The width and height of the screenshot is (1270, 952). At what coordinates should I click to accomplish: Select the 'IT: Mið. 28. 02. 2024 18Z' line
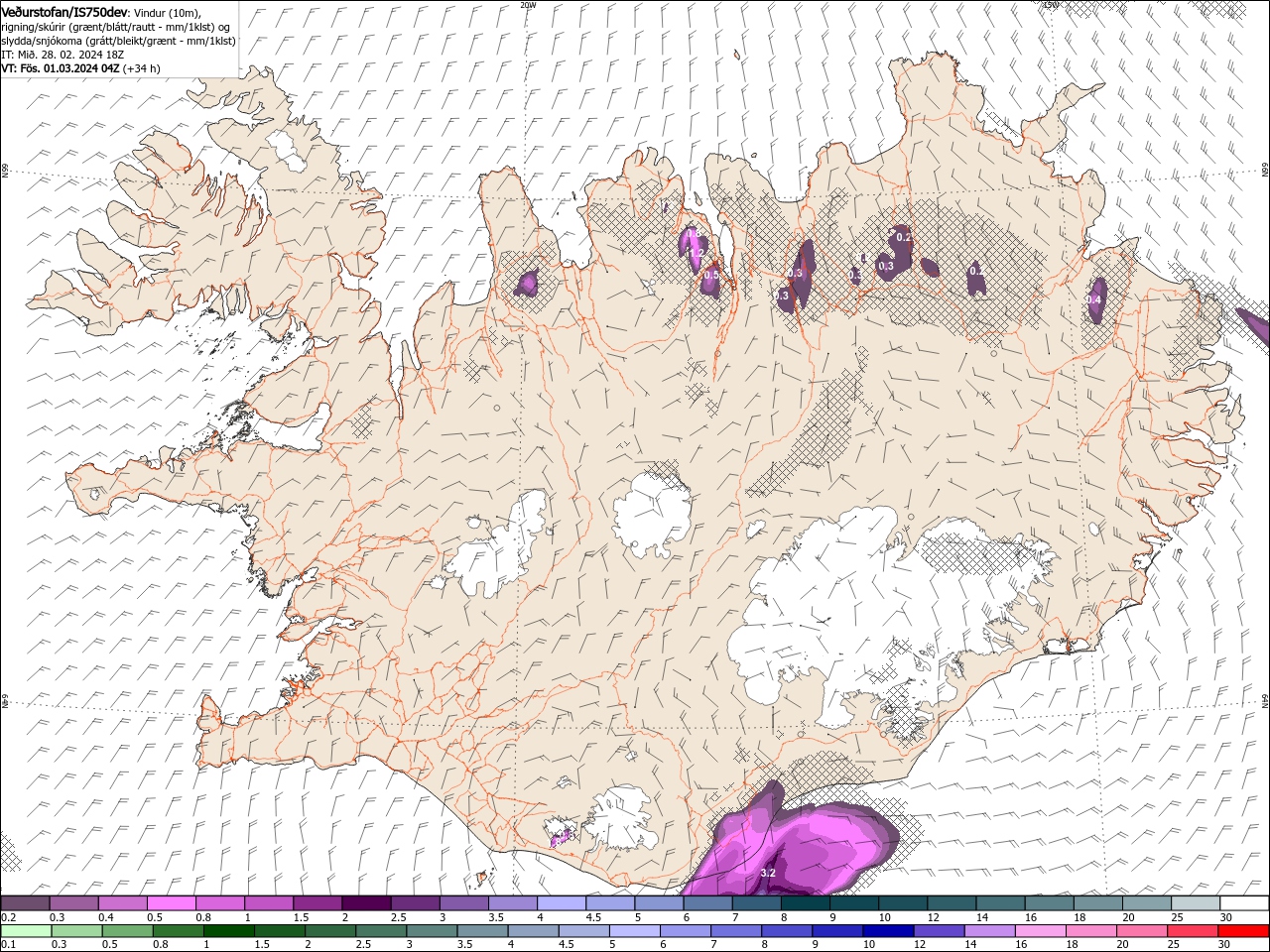click(x=63, y=55)
